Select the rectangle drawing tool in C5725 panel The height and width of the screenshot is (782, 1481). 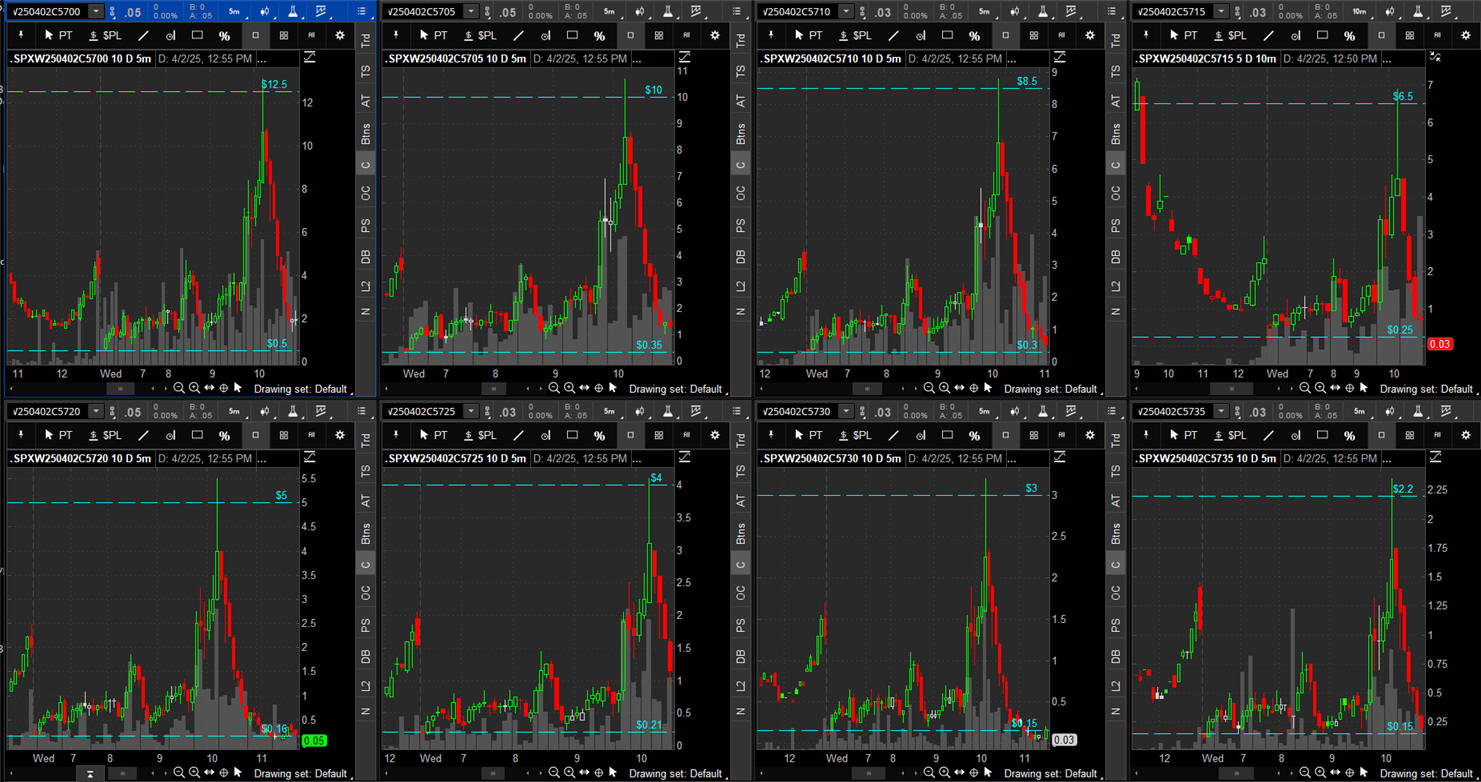click(x=572, y=435)
